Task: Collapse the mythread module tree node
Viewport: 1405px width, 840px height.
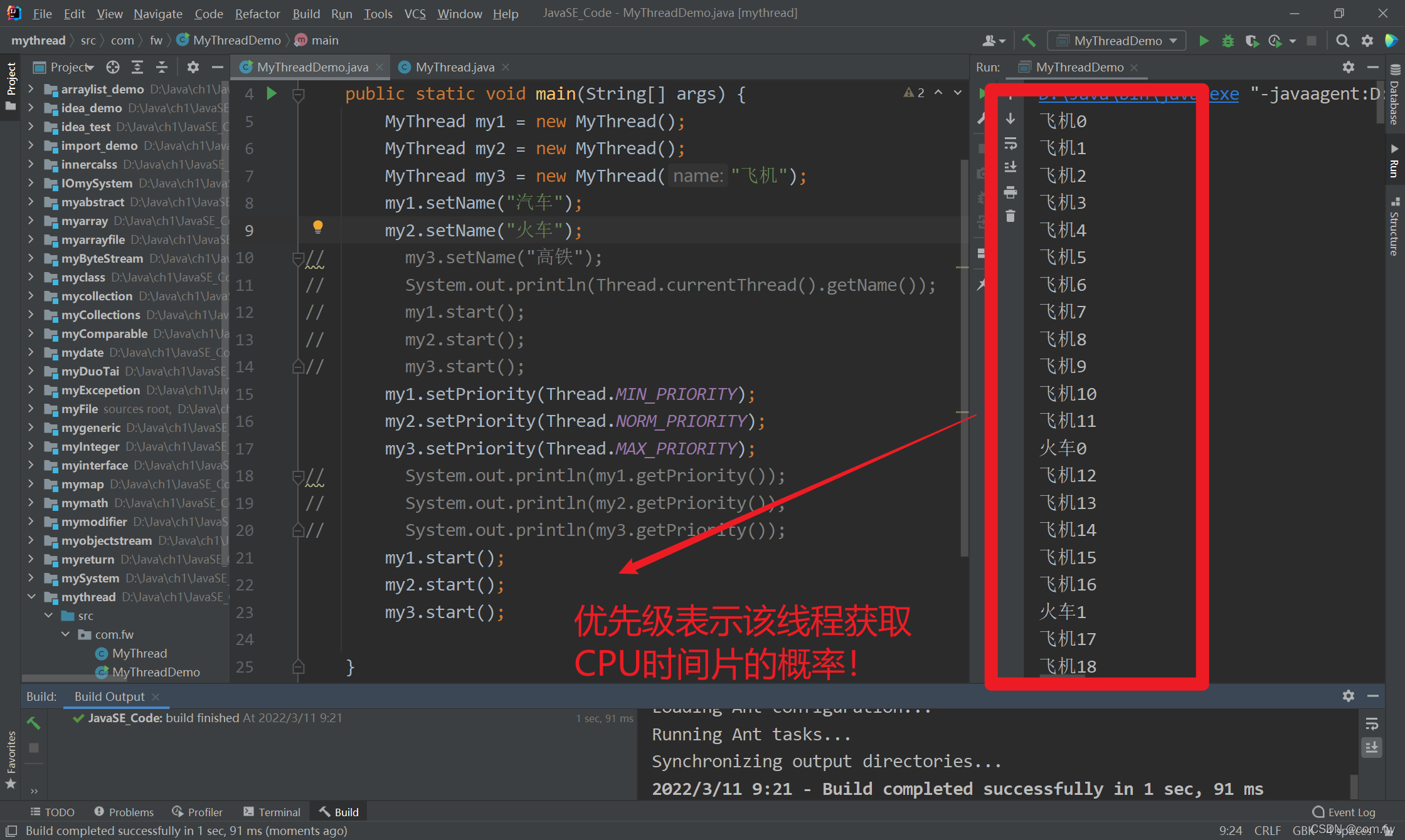Action: [x=31, y=597]
